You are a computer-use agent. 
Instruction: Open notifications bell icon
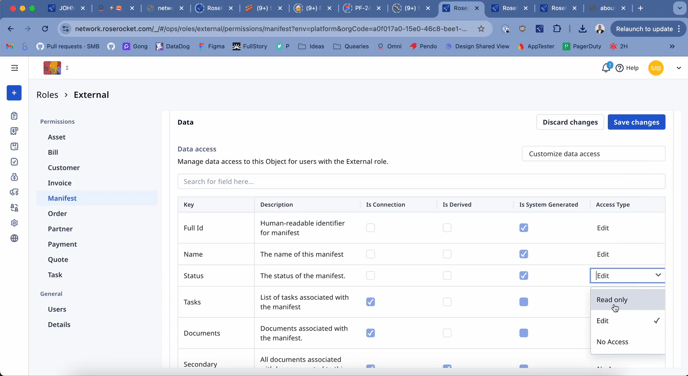click(606, 68)
